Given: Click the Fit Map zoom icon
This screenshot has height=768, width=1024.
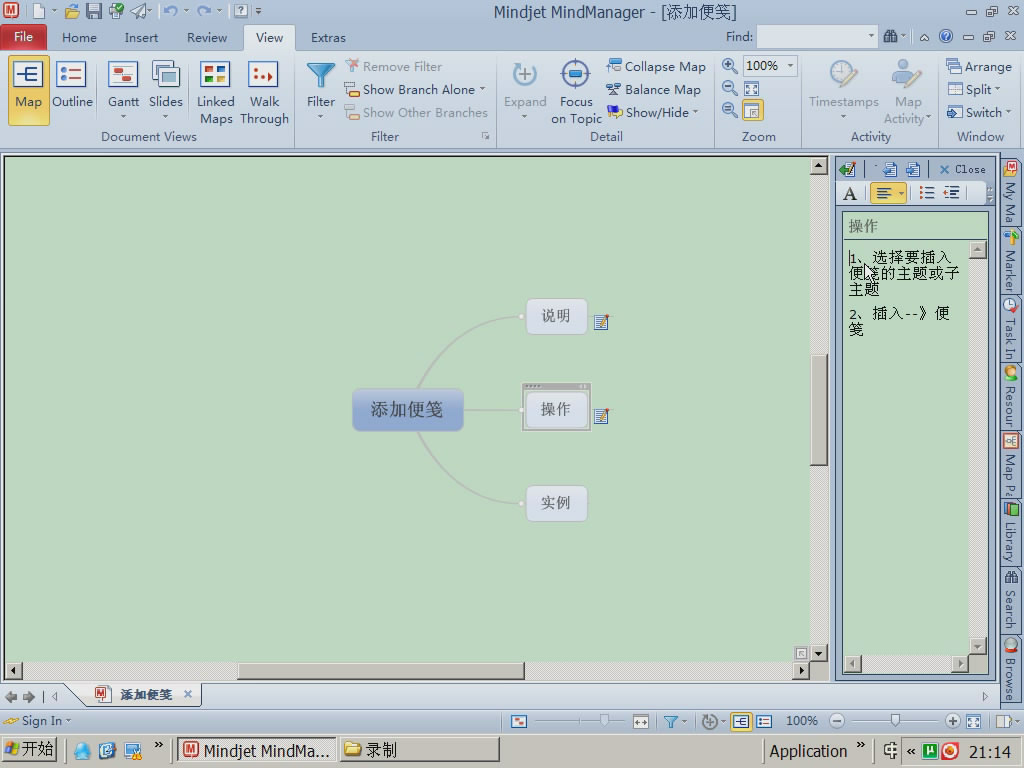Looking at the screenshot, I should click(752, 88).
